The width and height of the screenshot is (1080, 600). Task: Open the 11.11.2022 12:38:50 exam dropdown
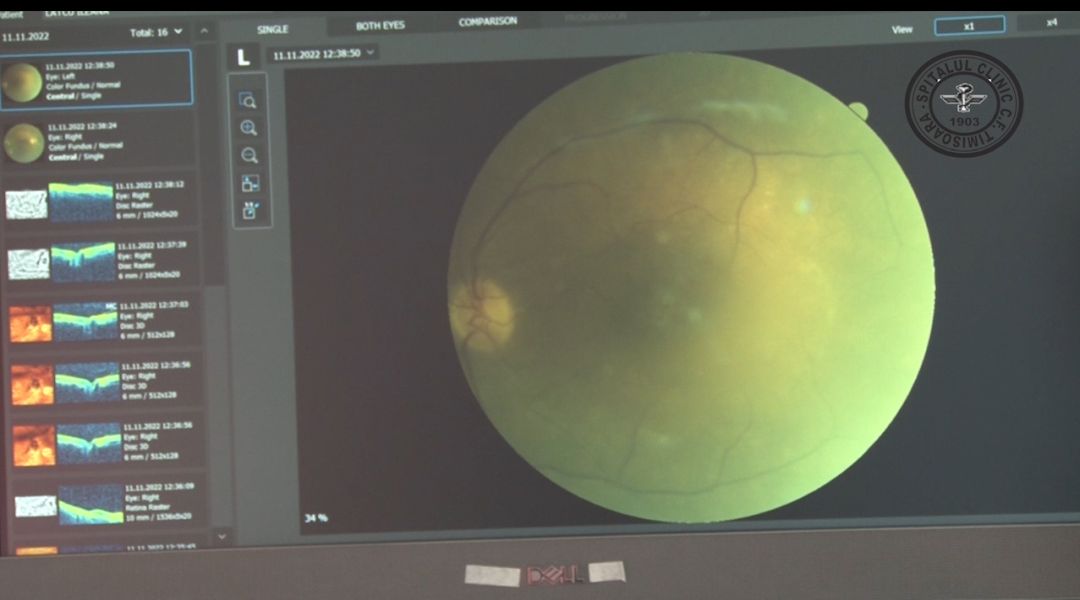(x=323, y=54)
